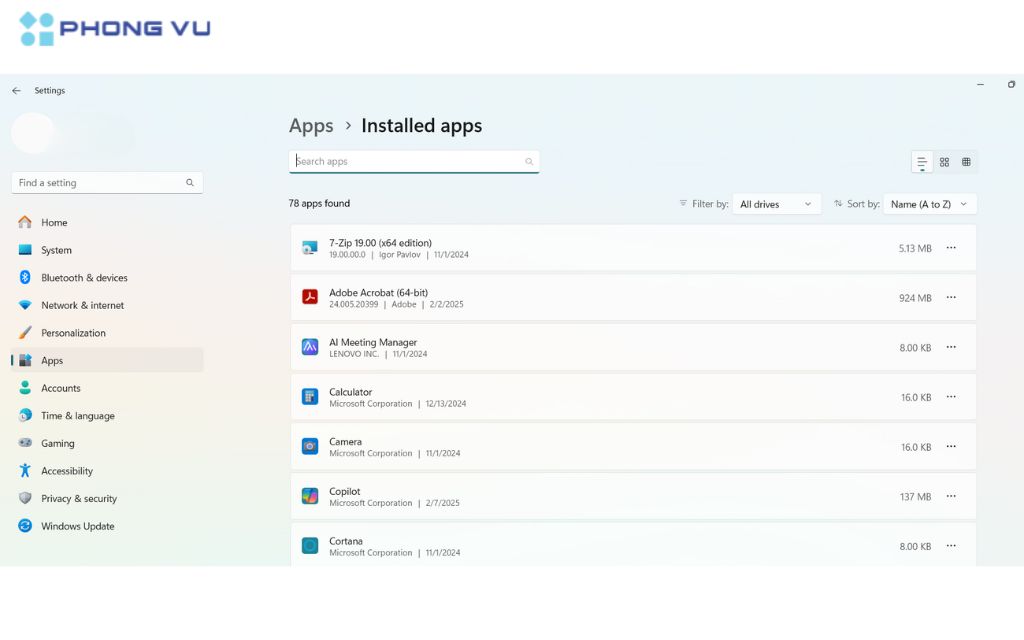Image resolution: width=1024 pixels, height=640 pixels.
Task: Click the '137 MB' size value
Action: tap(916, 497)
